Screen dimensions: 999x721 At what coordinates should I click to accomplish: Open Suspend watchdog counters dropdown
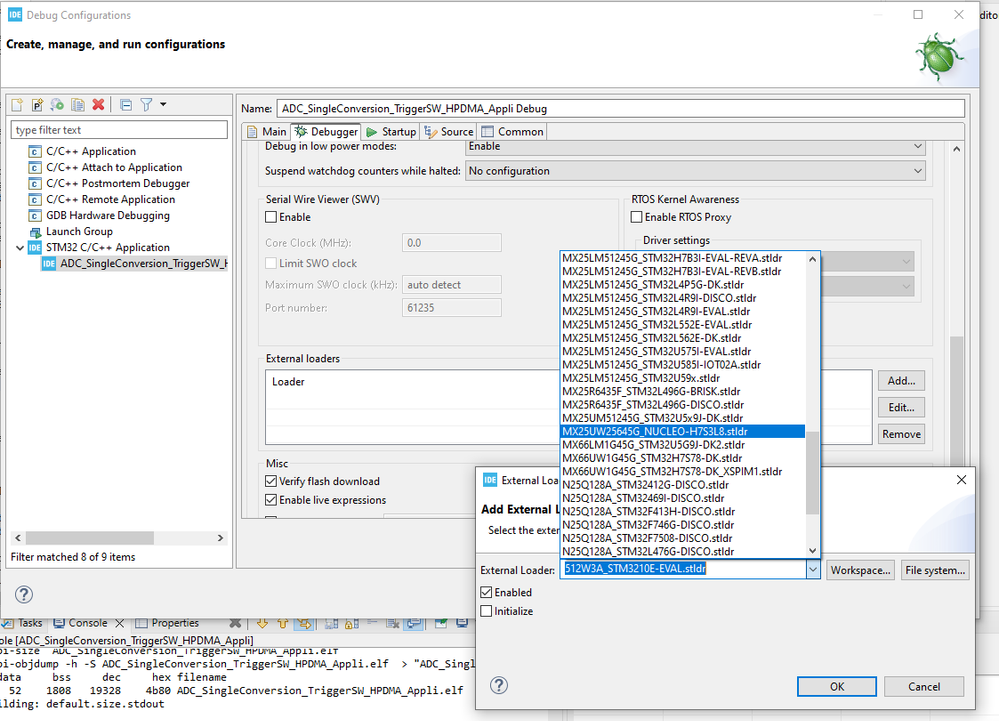[x=695, y=171]
